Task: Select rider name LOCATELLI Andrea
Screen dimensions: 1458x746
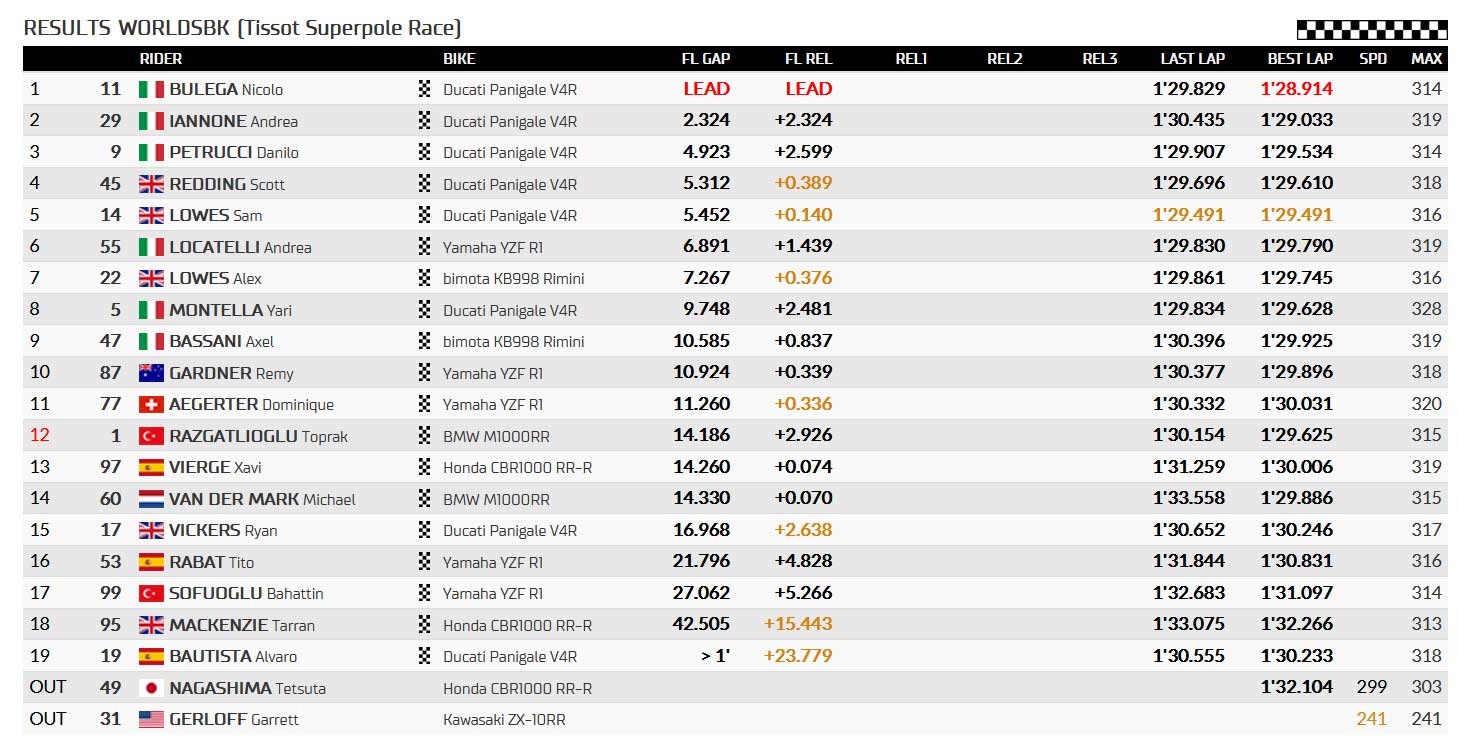Action: click(240, 247)
